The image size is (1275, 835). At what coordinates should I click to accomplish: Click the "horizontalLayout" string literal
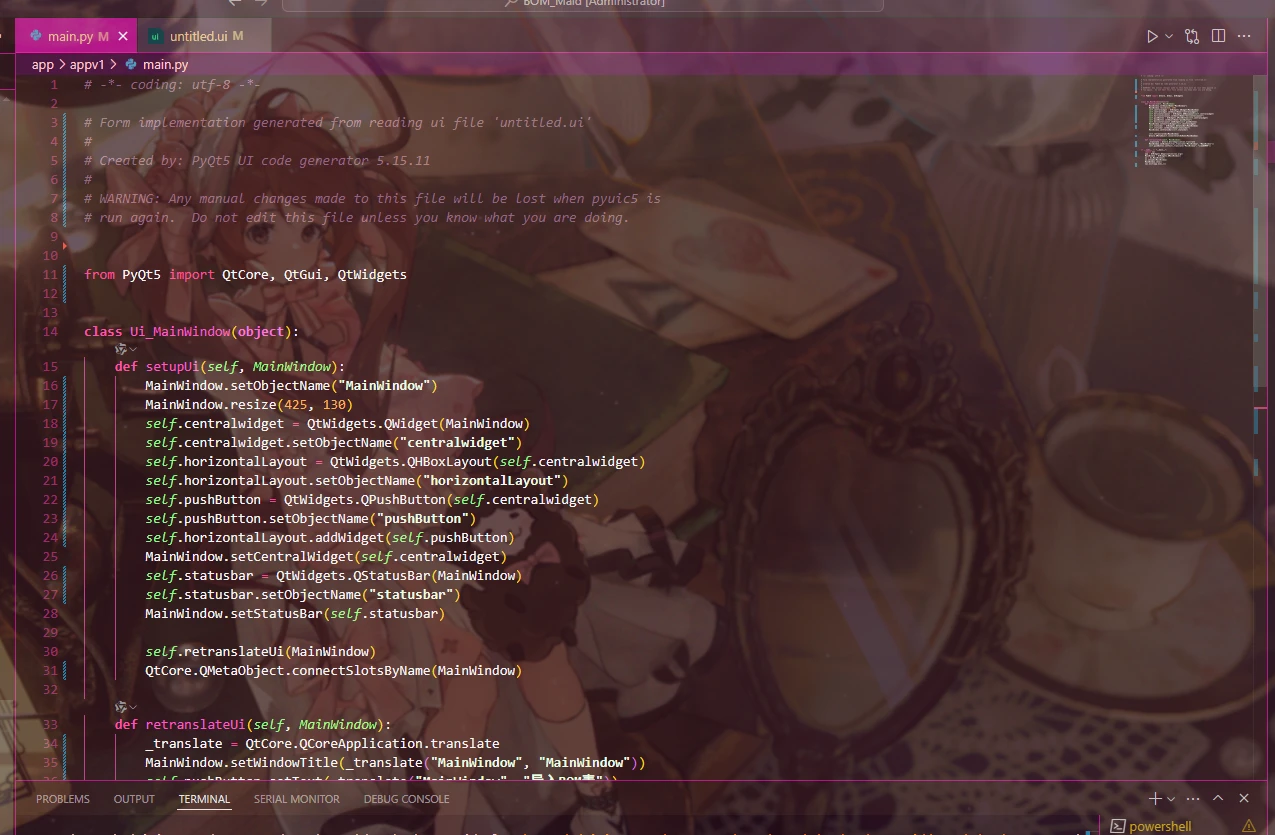click(x=491, y=481)
